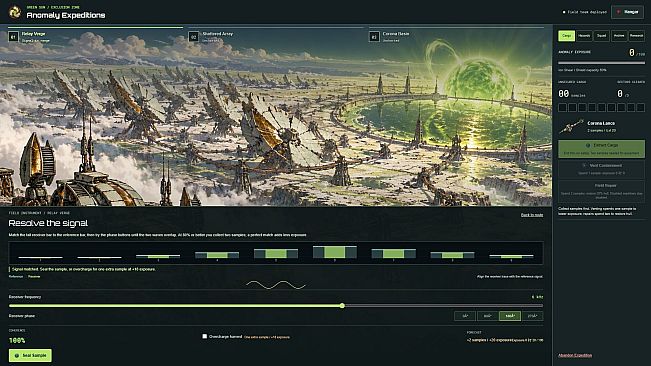This screenshot has width=651, height=366.
Task: Select the 03 Corona Basin stage badge
Action: click(374, 37)
